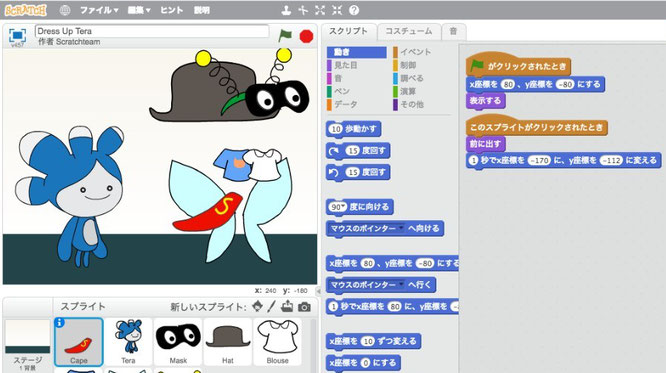Expand the 90 direction dropdown in block
Image resolution: width=666 pixels, height=373 pixels.
342,206
